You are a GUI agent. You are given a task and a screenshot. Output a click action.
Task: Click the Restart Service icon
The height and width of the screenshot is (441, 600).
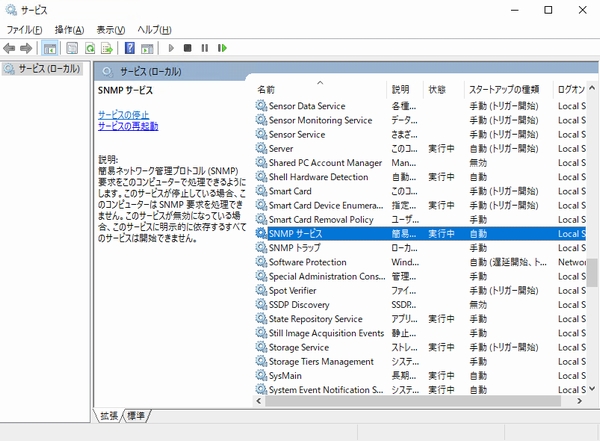click(222, 48)
